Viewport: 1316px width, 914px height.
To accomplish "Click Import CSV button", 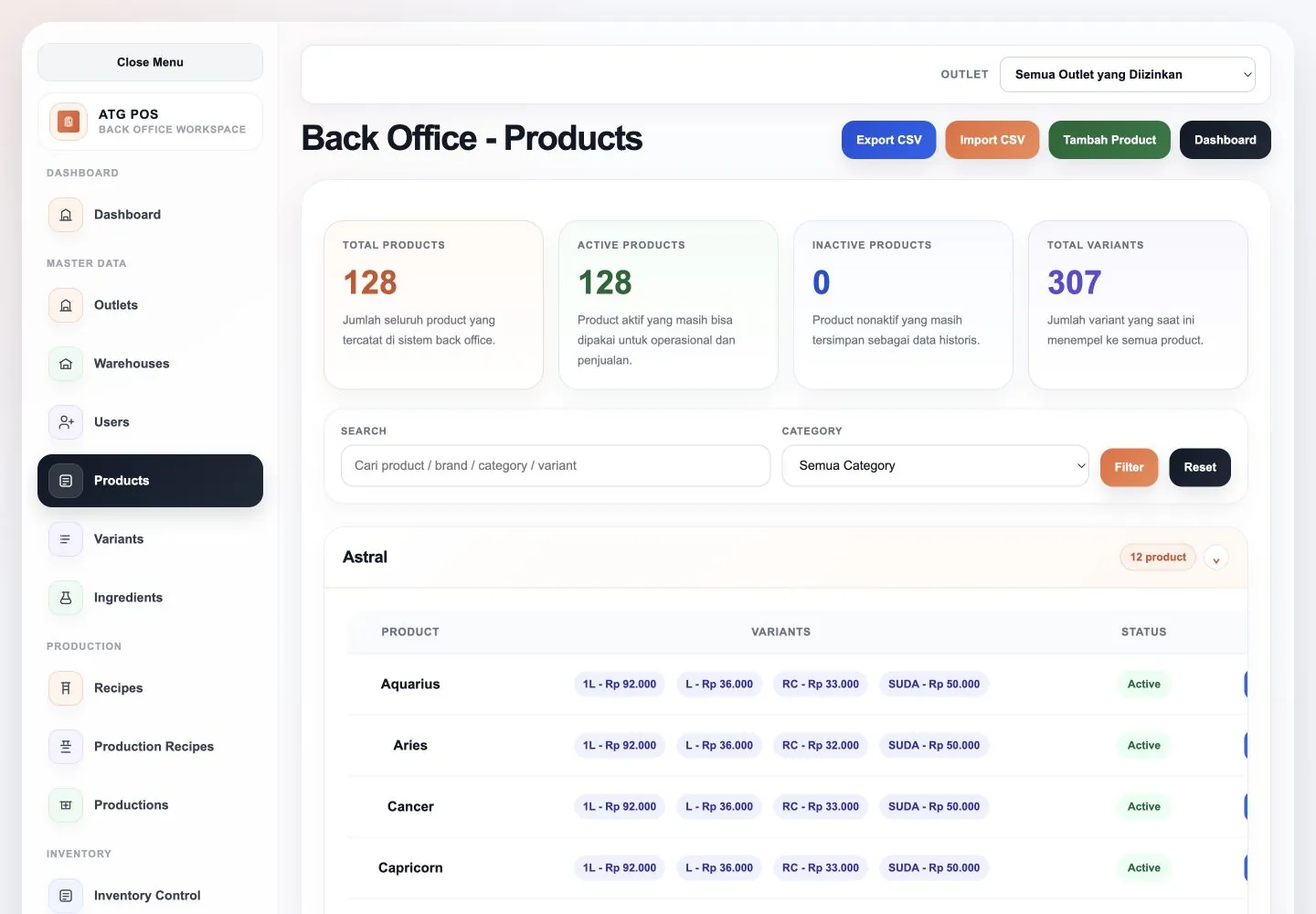I will coord(992,140).
